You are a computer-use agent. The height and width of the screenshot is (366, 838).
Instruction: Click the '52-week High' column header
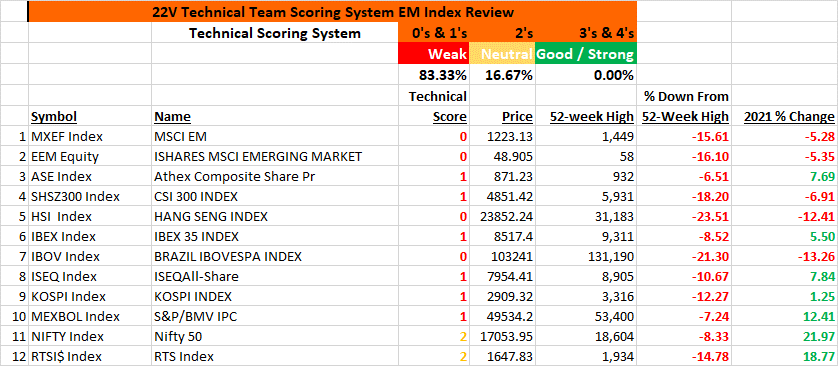coord(586,116)
